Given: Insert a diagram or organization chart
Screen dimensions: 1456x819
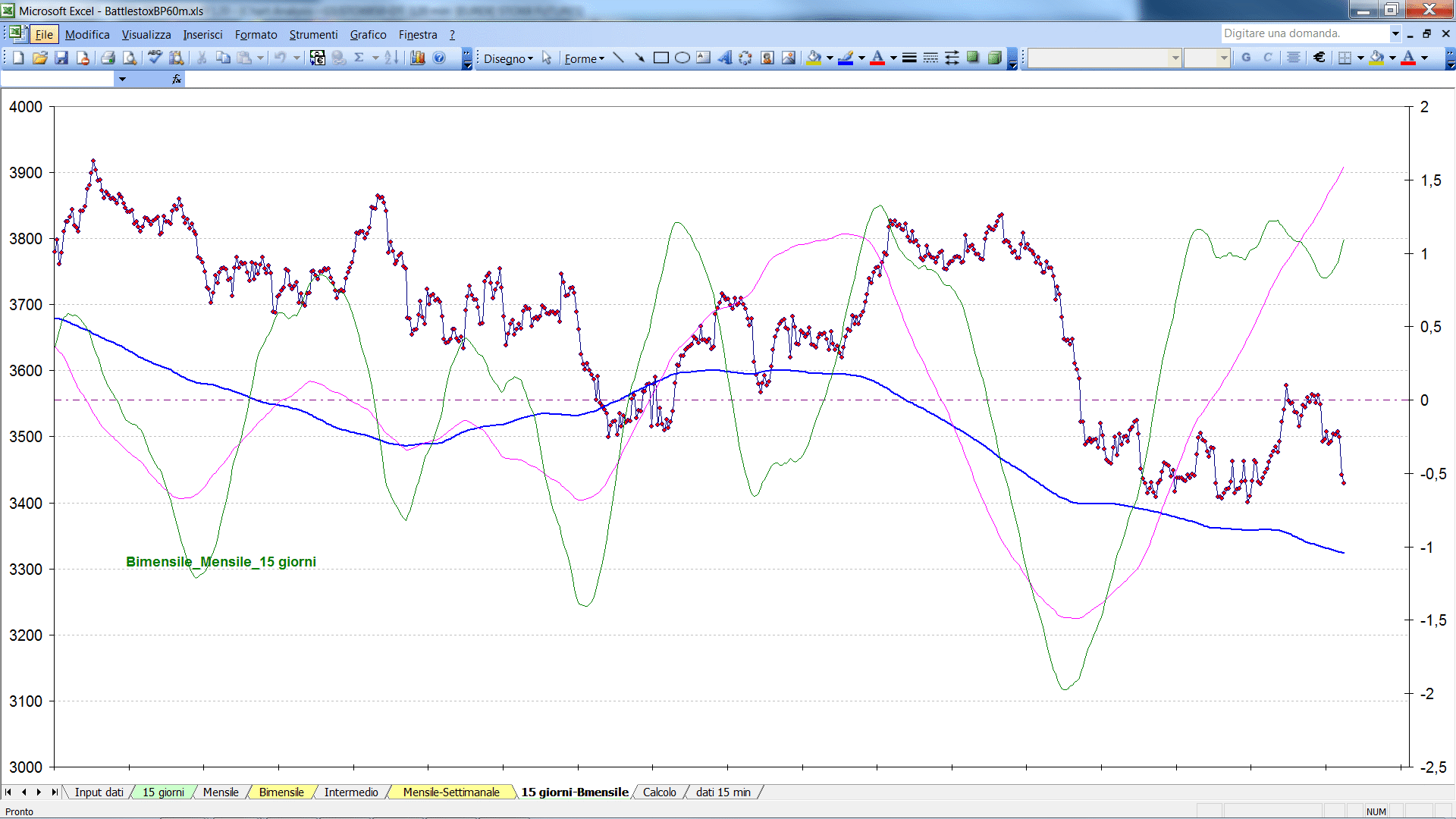Looking at the screenshot, I should [x=745, y=58].
